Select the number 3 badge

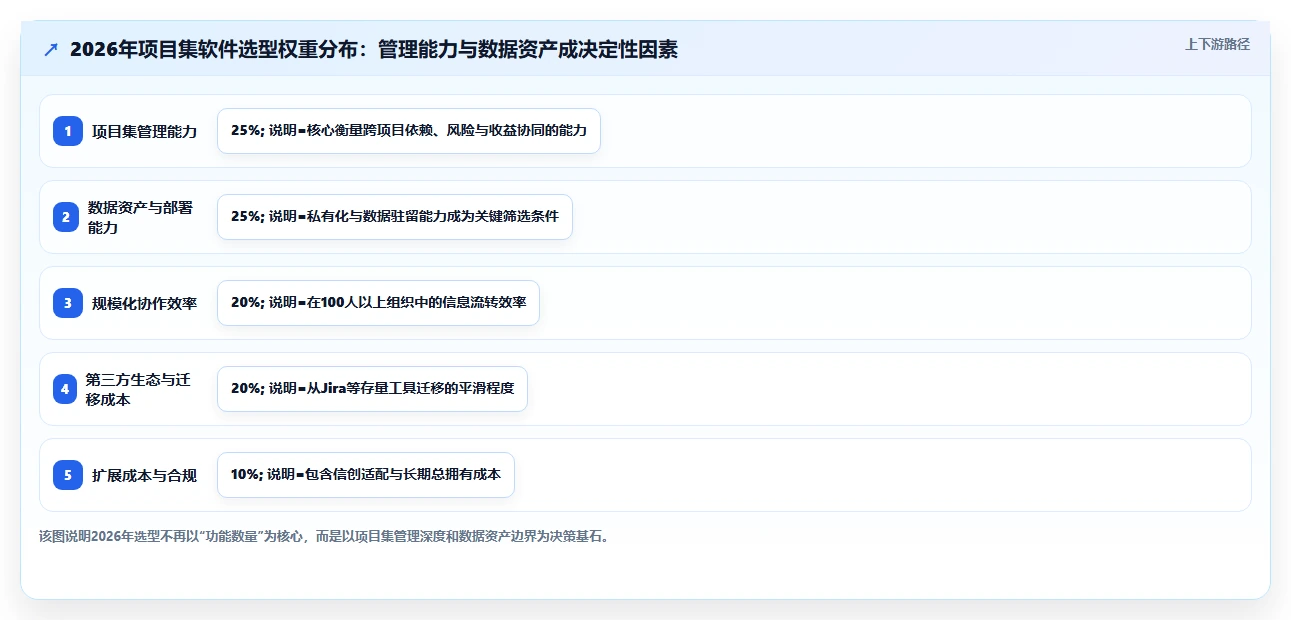point(68,303)
